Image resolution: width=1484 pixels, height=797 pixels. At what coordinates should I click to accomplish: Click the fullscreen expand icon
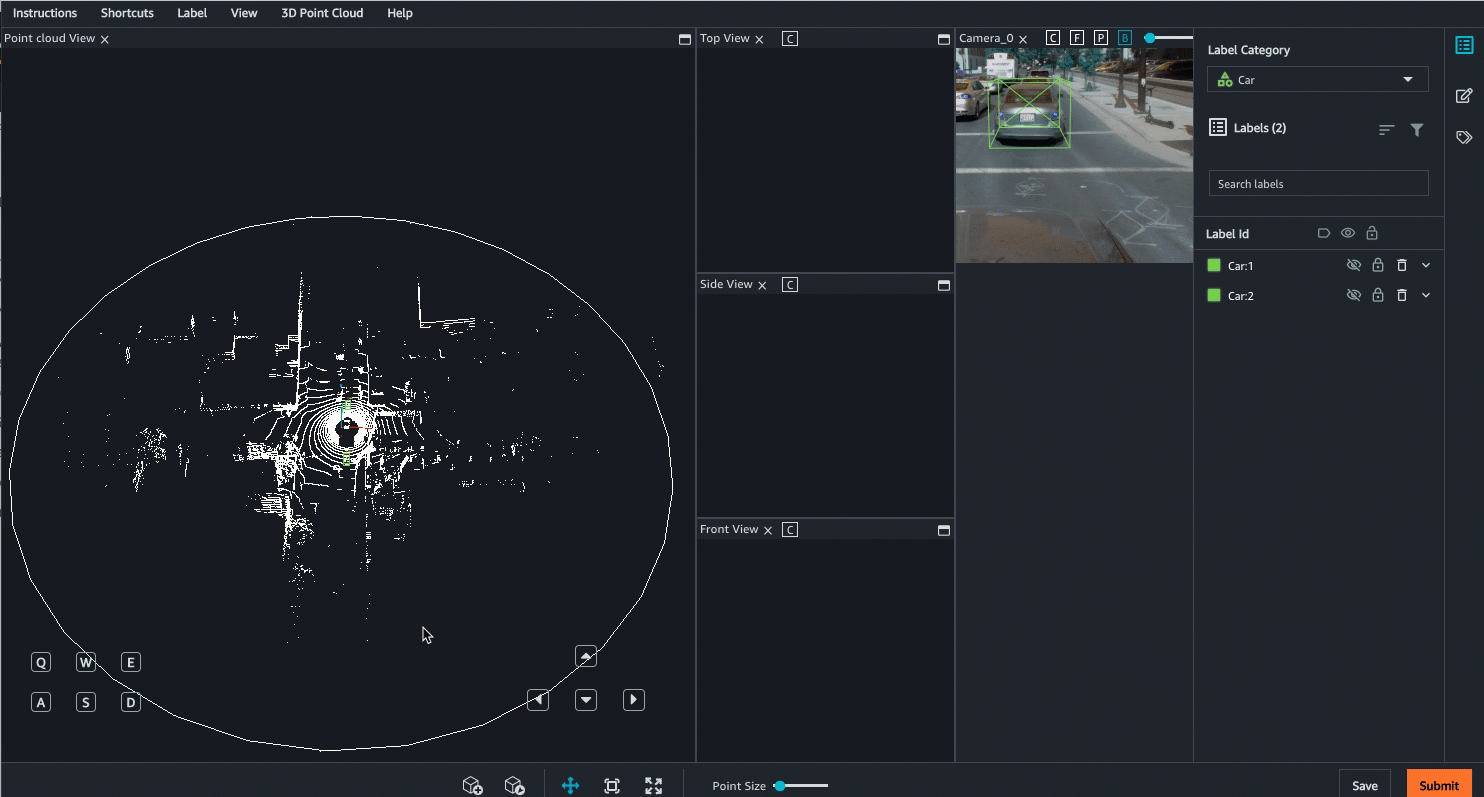click(x=653, y=786)
